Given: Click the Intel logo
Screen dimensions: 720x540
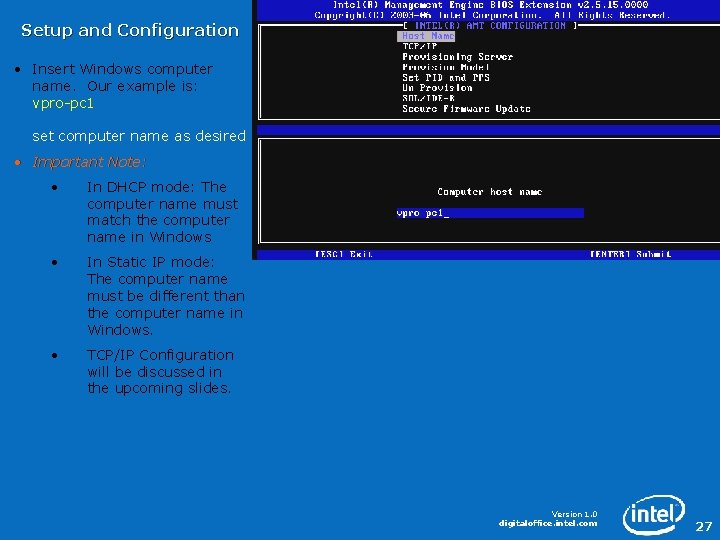Looking at the screenshot, I should (x=654, y=515).
